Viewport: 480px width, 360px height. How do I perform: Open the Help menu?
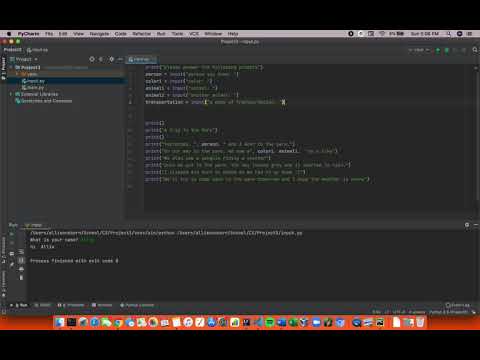click(x=233, y=34)
